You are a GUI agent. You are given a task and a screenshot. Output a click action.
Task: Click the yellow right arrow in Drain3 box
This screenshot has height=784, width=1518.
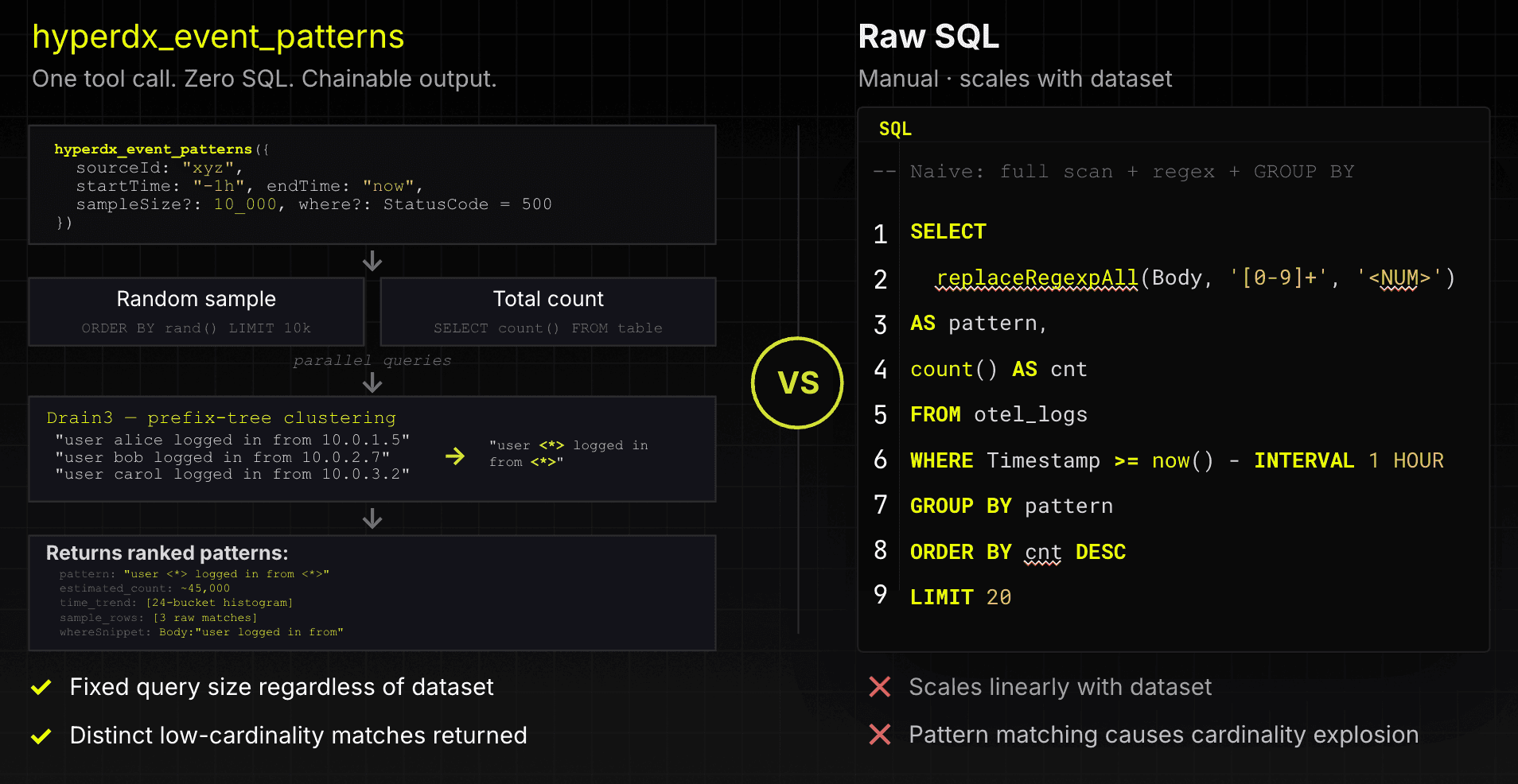(455, 456)
